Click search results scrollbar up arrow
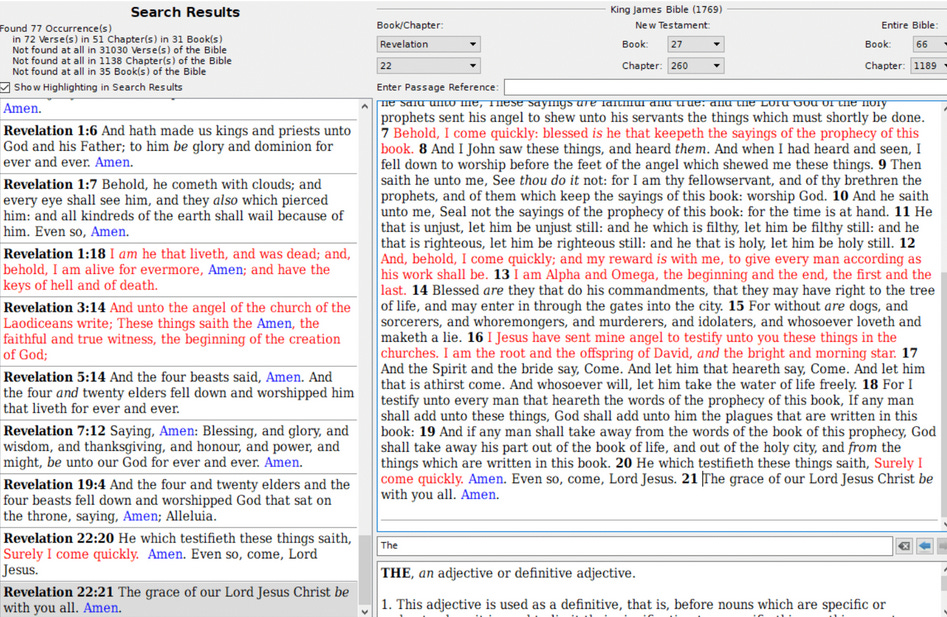947x617 pixels. (364, 106)
